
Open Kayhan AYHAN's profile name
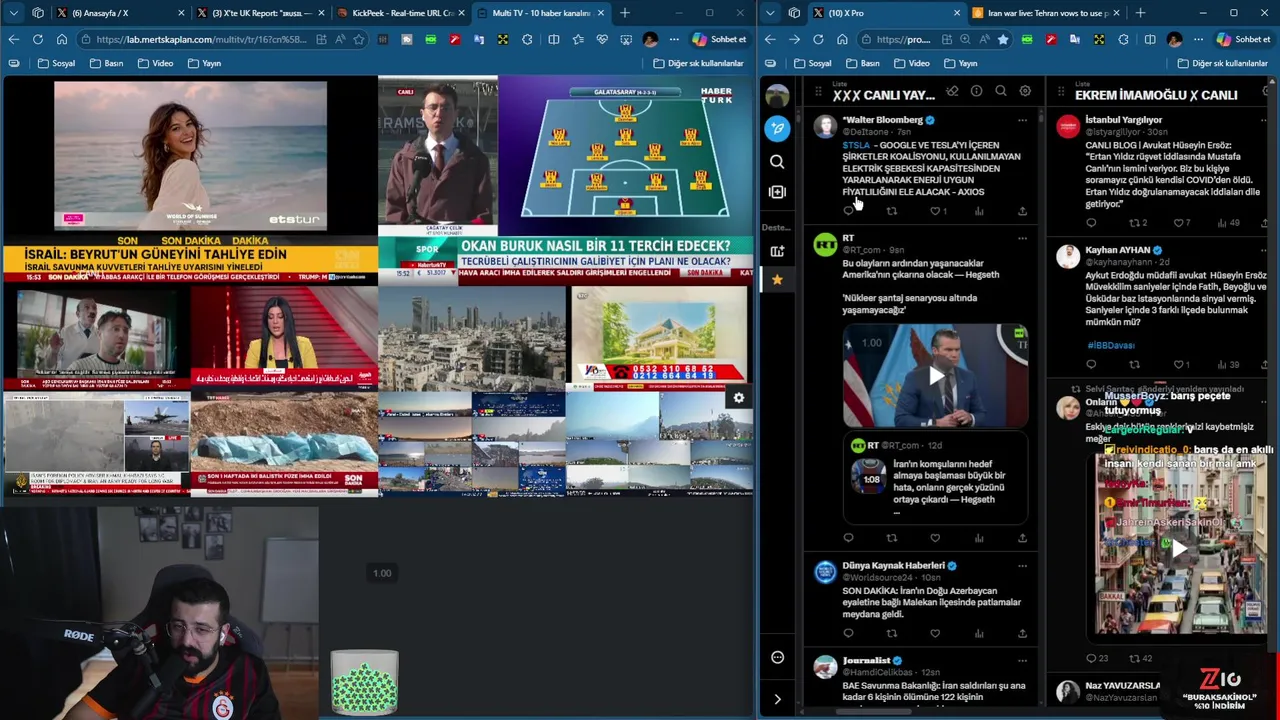point(1118,250)
